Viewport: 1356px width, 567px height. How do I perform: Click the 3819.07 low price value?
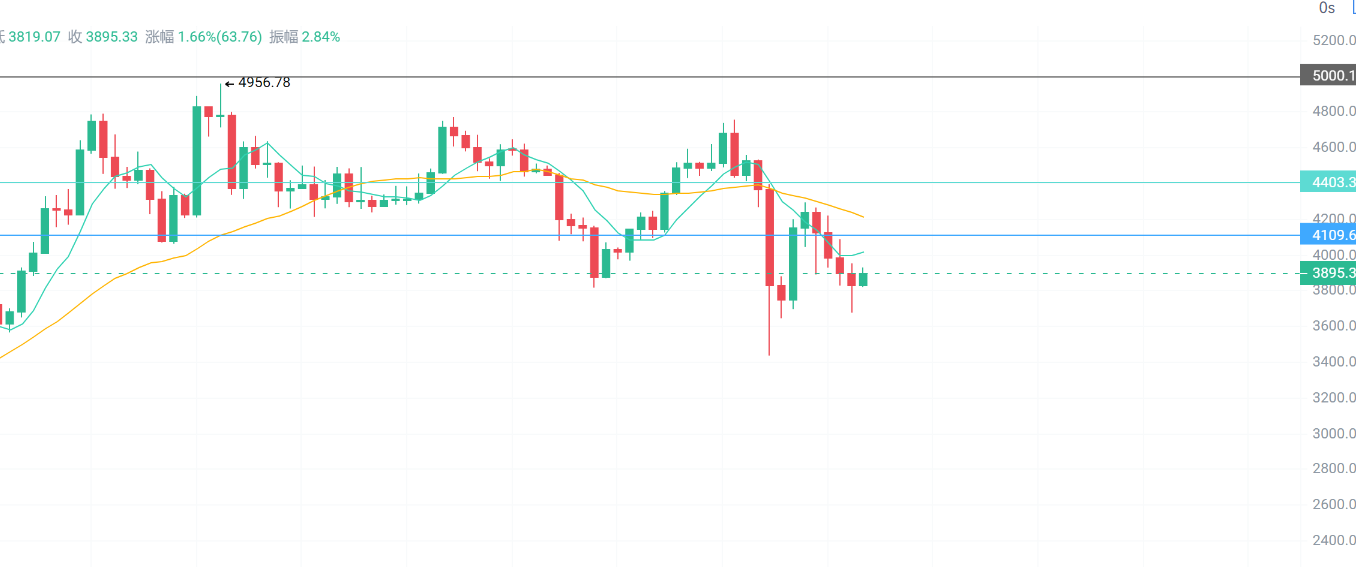35,36
